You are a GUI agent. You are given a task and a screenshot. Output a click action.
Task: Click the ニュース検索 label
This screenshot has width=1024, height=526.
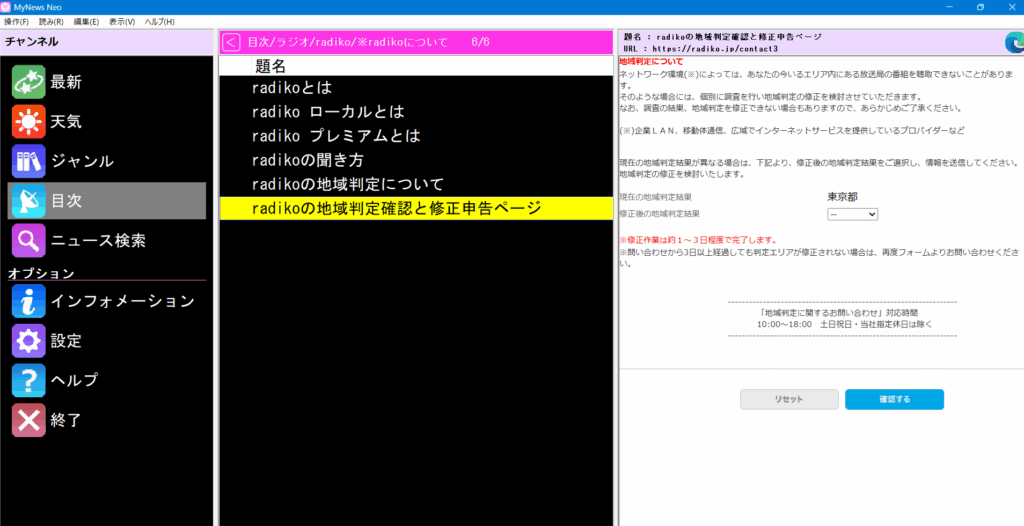tap(98, 240)
